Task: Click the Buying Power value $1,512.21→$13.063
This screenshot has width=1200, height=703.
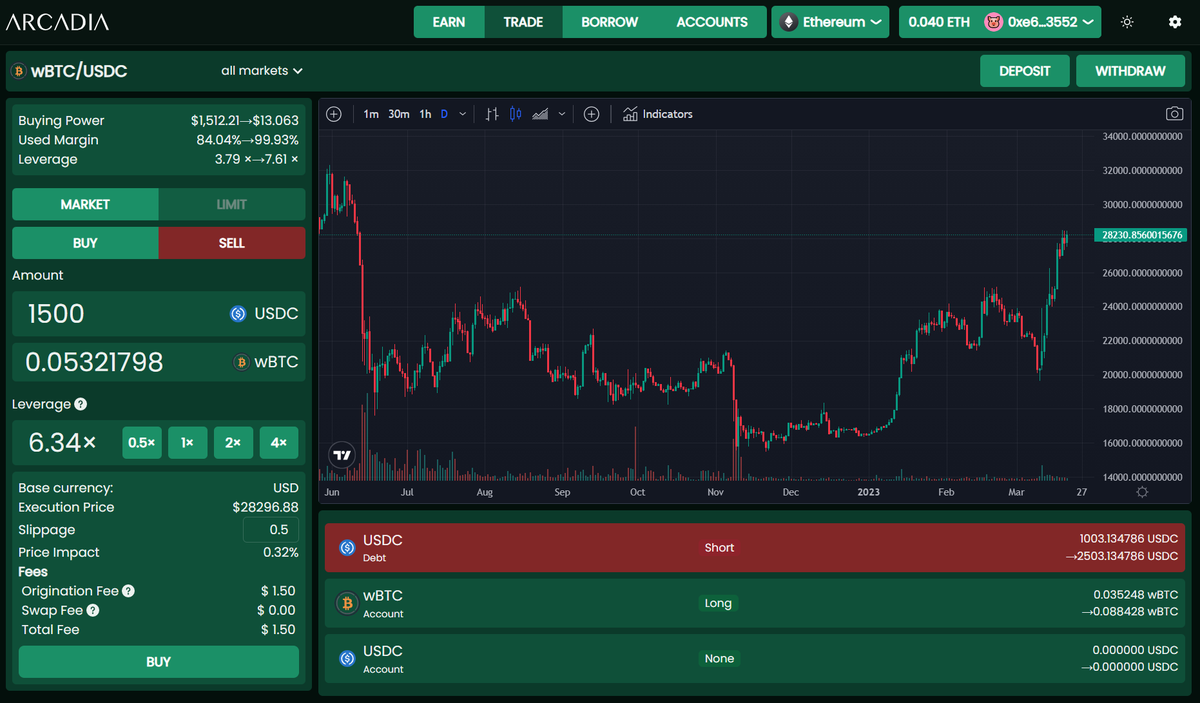Action: (245, 121)
